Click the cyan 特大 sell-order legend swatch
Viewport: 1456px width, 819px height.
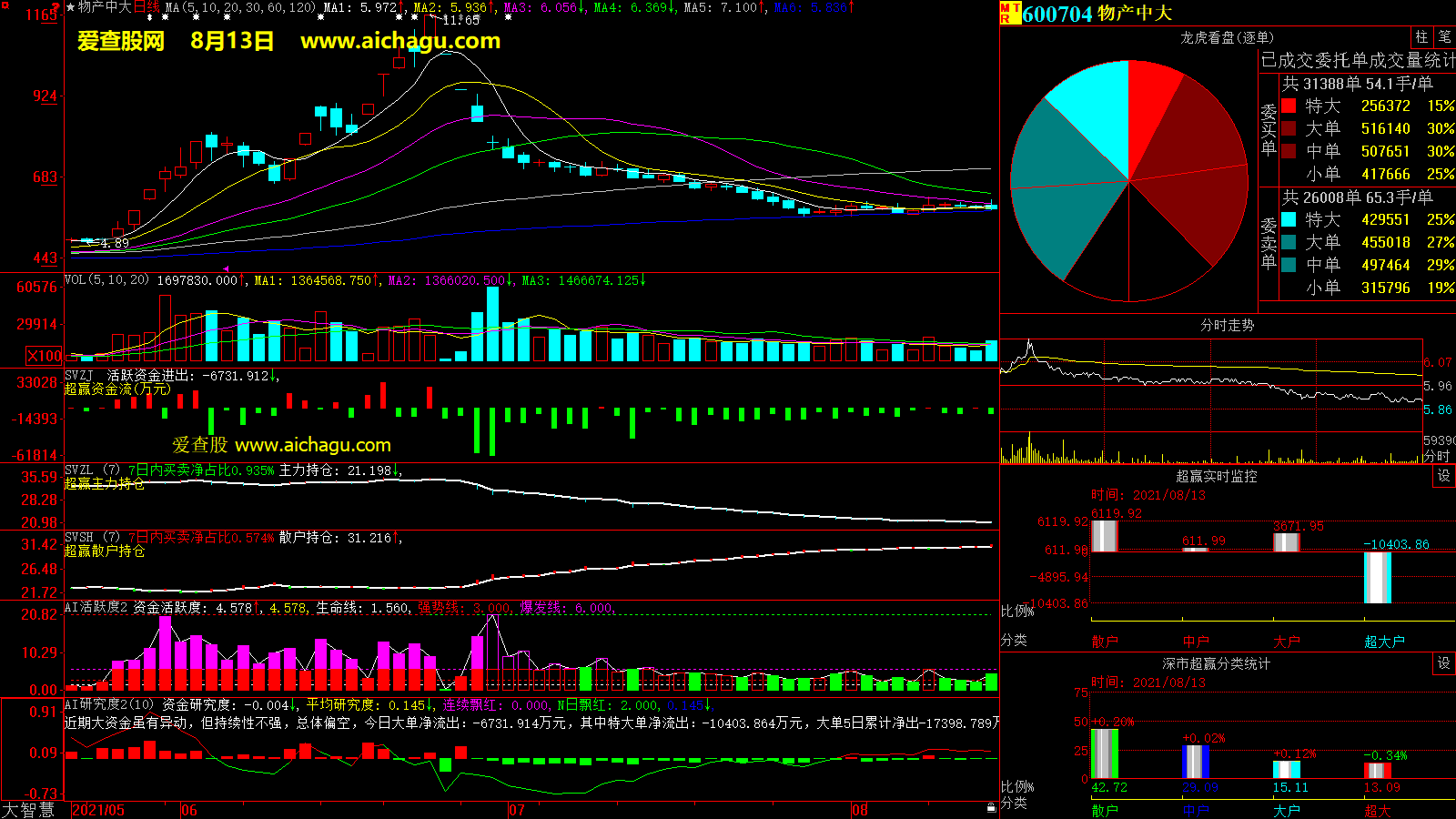(1289, 219)
